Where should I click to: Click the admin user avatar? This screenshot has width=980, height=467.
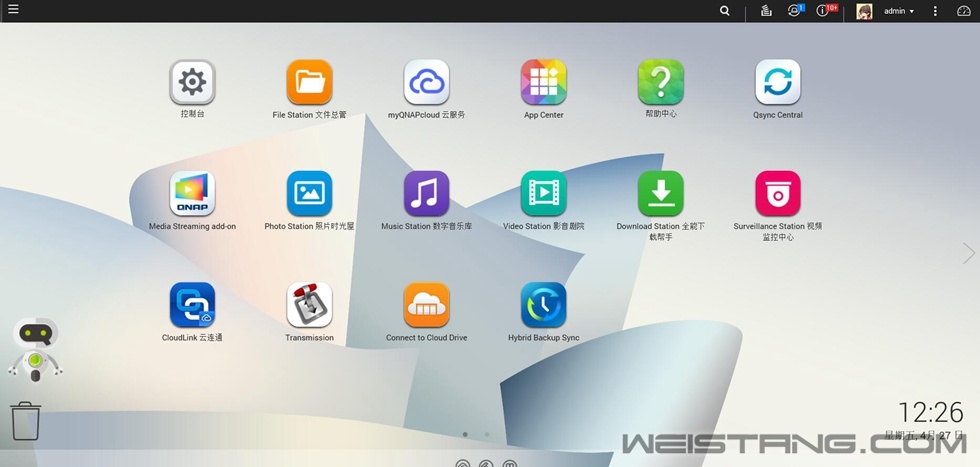[x=864, y=11]
